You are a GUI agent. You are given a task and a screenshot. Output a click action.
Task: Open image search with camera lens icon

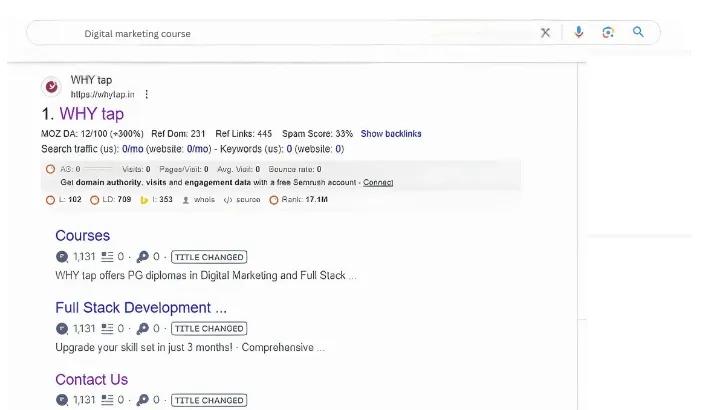(608, 32)
